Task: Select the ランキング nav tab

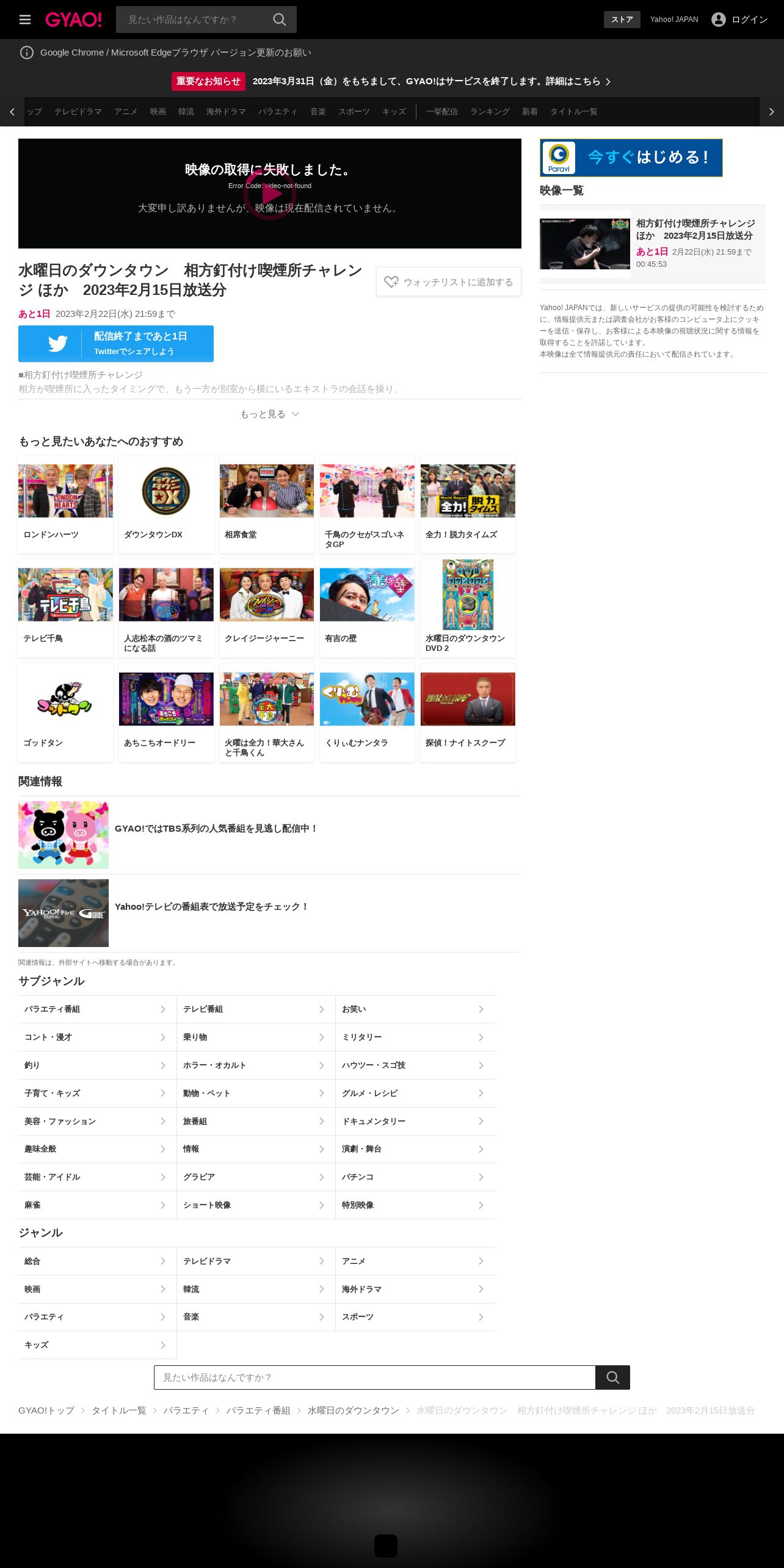Action: (490, 112)
